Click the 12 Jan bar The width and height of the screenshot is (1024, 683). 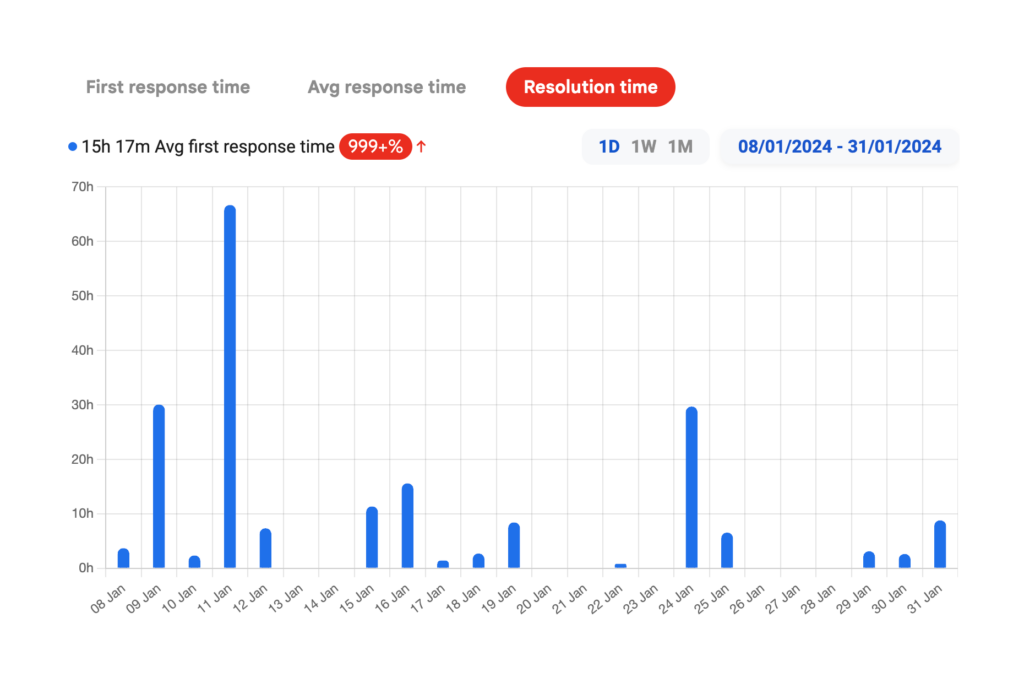pos(265,548)
